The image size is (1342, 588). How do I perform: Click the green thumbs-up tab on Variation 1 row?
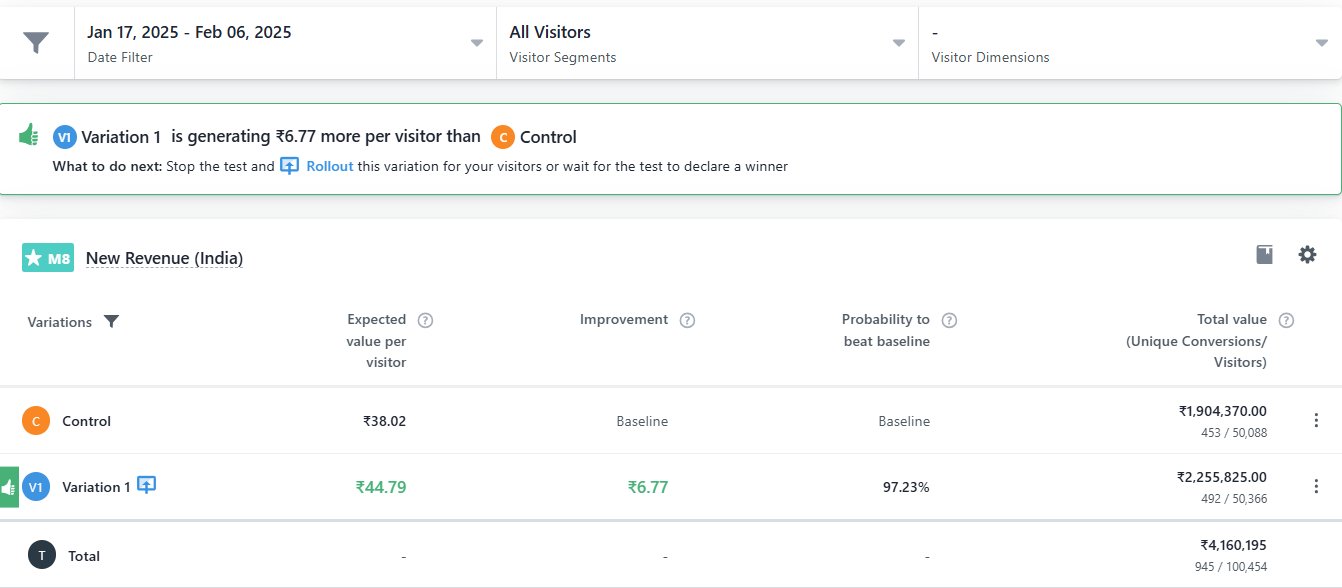[x=9, y=487]
